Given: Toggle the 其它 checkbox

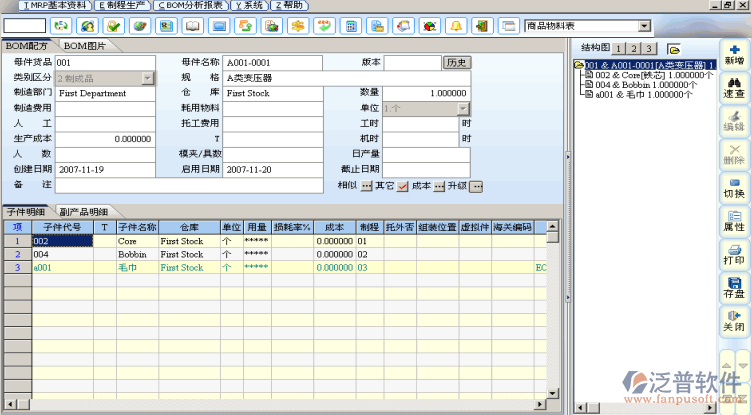Looking at the screenshot, I should [403, 186].
